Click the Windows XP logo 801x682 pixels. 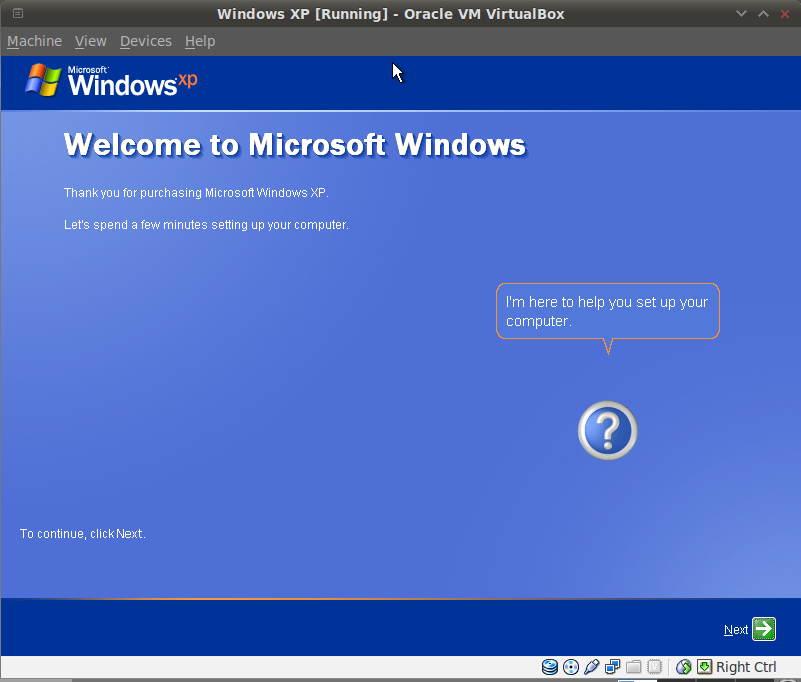111,81
